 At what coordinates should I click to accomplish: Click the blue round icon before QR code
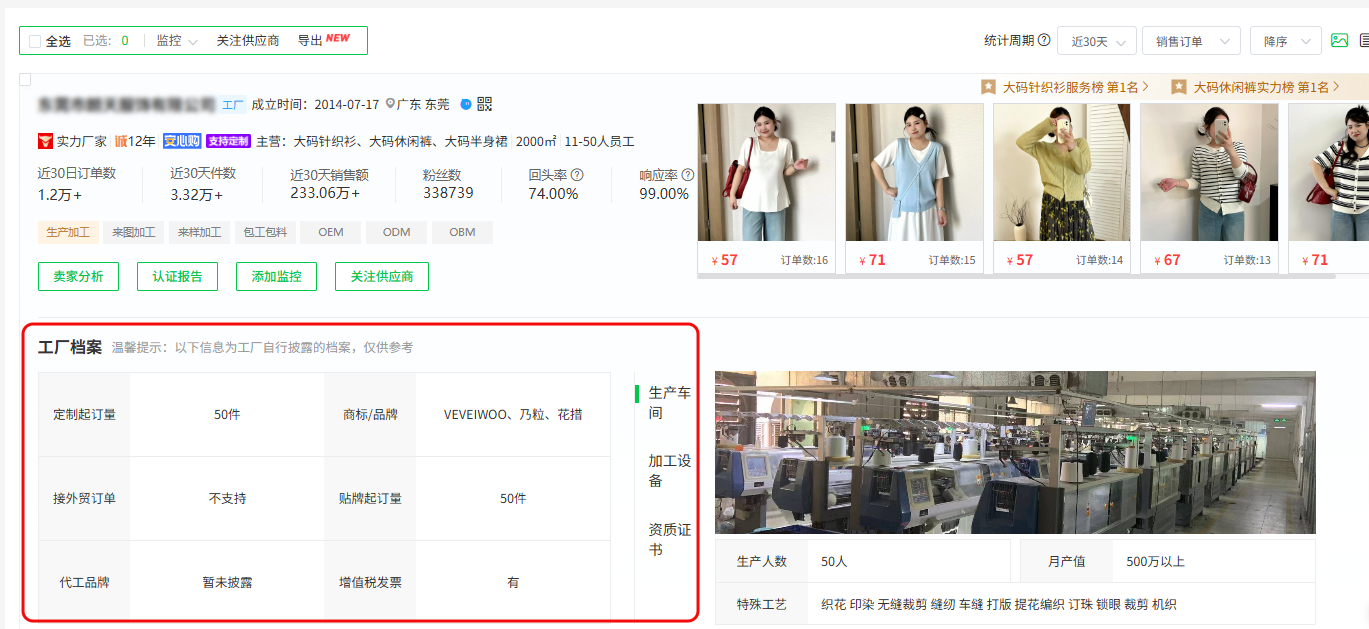click(466, 104)
